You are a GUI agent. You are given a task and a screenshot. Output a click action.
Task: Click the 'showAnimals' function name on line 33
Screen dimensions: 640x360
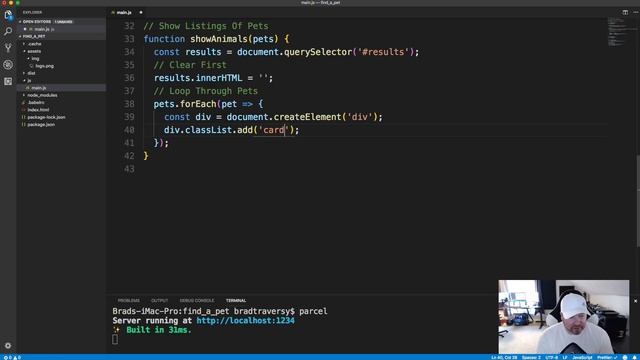(x=219, y=39)
